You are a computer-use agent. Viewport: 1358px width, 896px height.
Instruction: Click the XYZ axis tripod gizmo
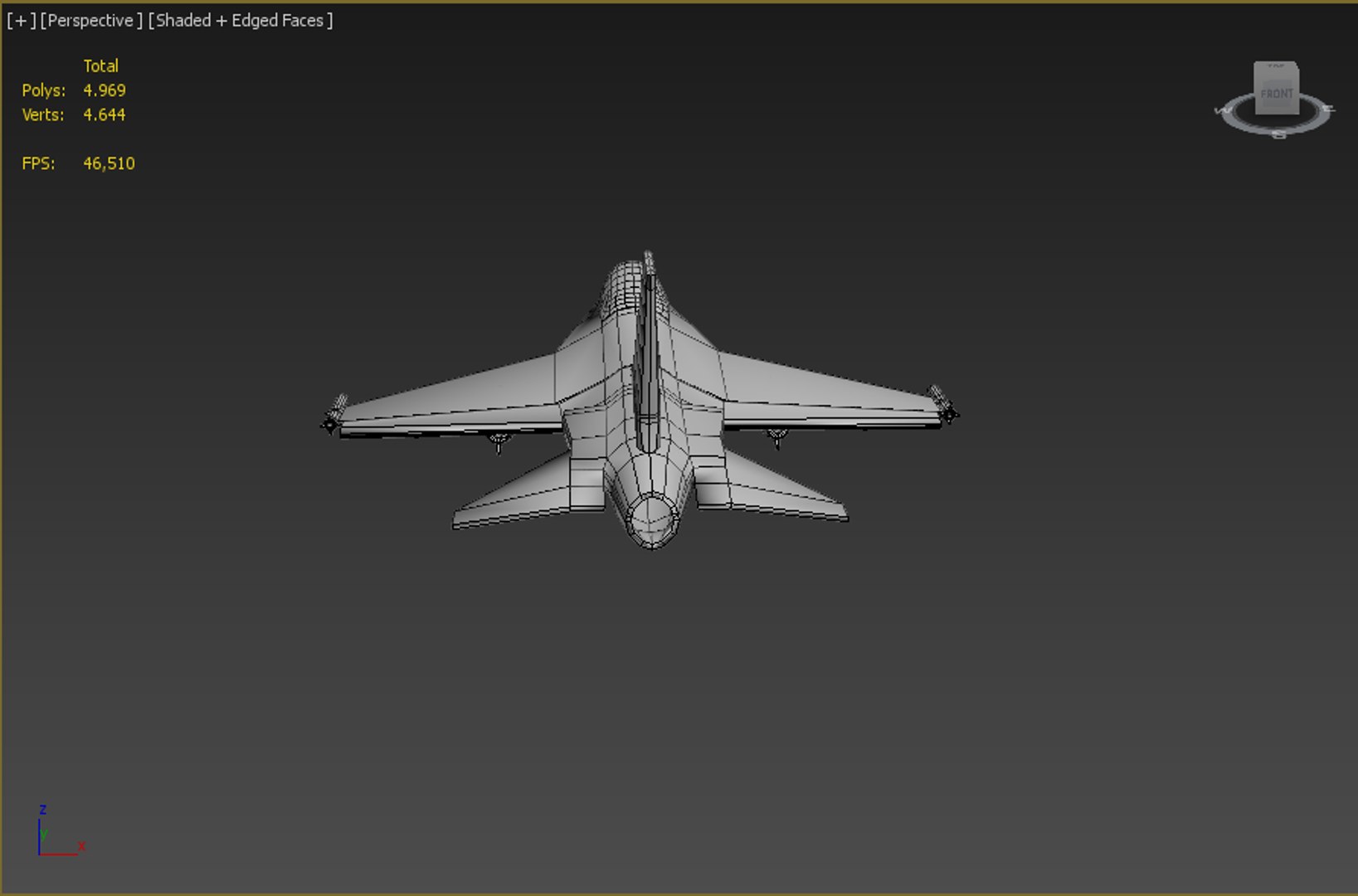pos(60,831)
